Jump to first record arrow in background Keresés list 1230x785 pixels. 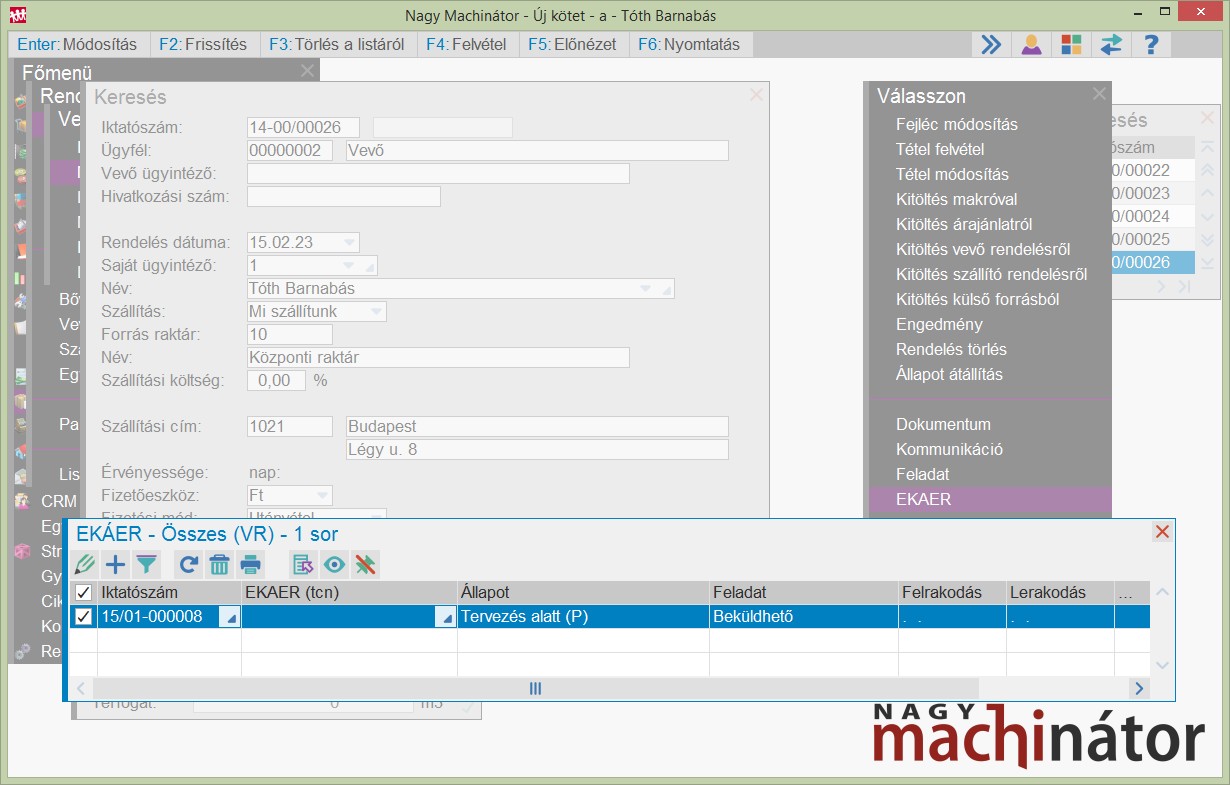coord(1207,146)
